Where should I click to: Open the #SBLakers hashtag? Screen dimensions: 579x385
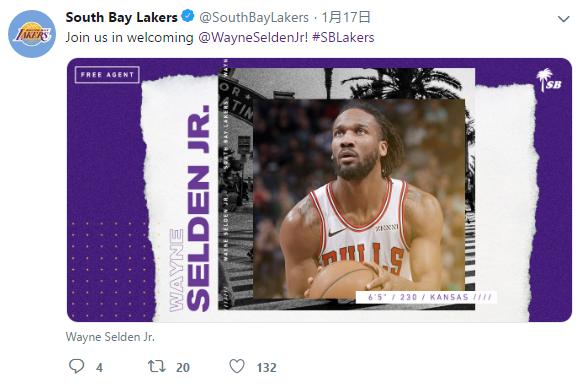[x=343, y=37]
